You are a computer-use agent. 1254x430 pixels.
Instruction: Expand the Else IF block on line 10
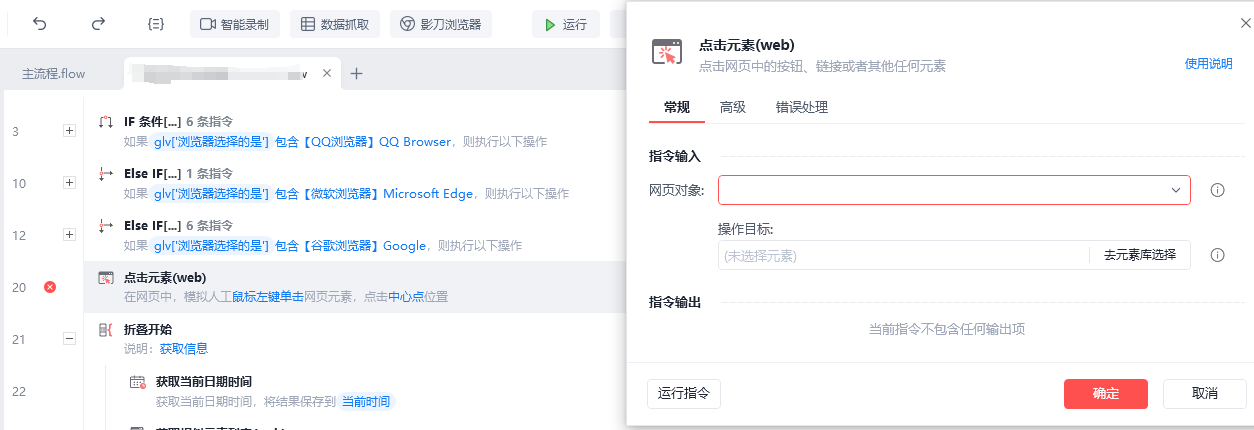69,182
